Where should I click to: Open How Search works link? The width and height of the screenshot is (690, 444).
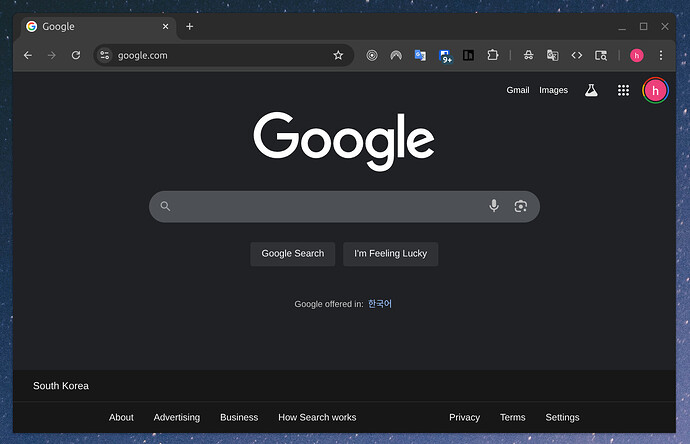tap(317, 417)
